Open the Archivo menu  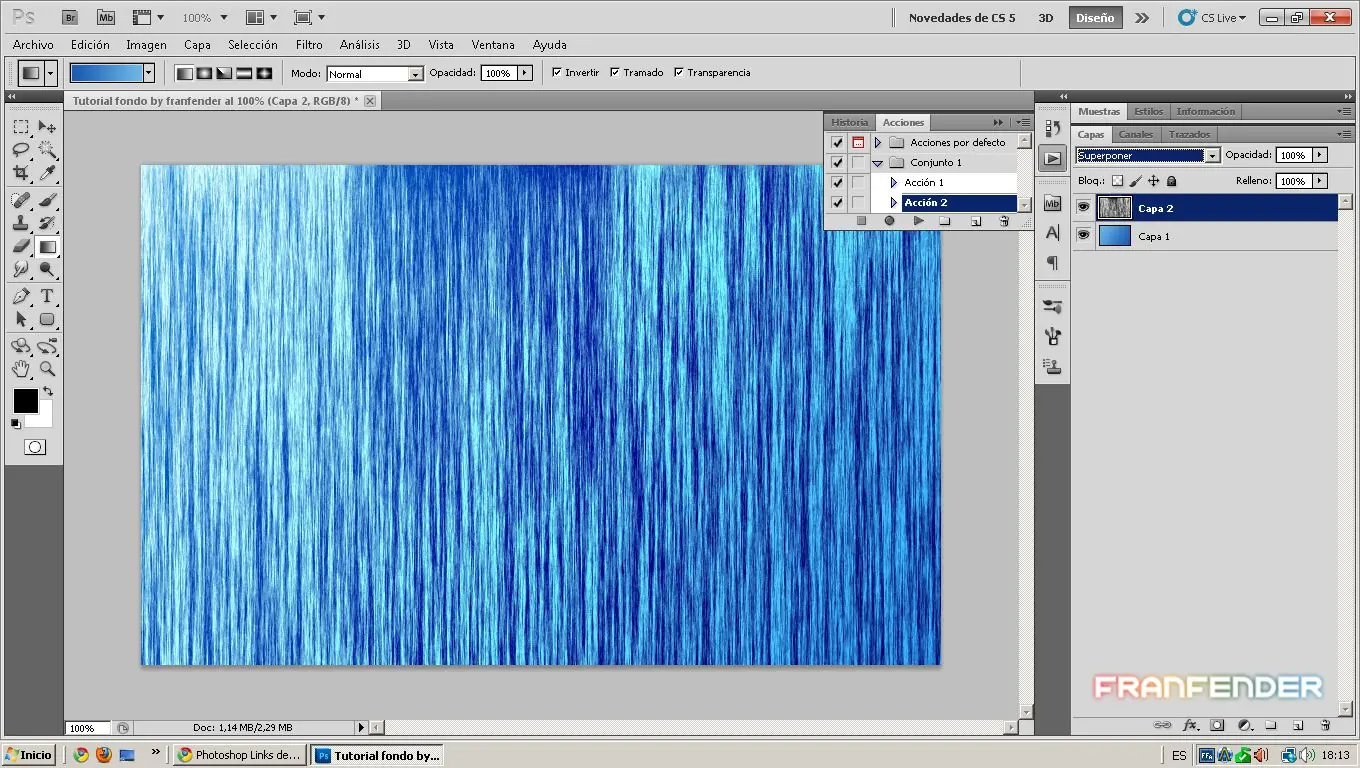(x=33, y=45)
